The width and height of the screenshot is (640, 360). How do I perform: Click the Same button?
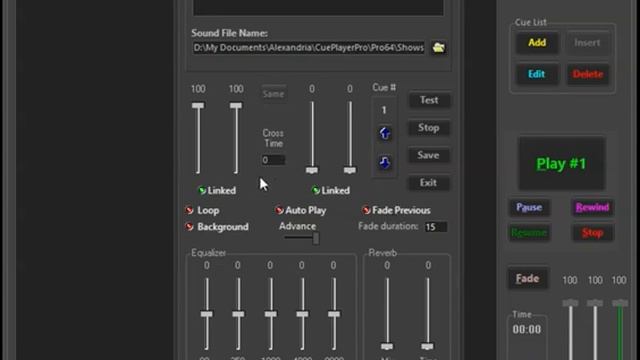point(273,94)
